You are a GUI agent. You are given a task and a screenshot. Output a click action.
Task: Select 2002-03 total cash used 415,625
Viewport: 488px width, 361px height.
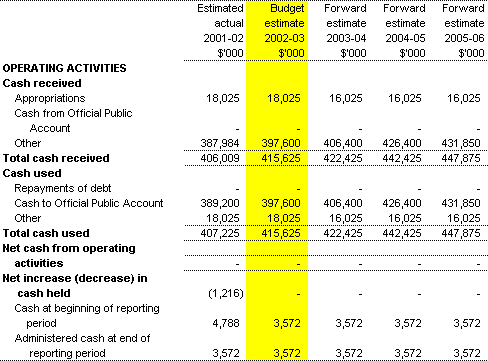[281, 233]
